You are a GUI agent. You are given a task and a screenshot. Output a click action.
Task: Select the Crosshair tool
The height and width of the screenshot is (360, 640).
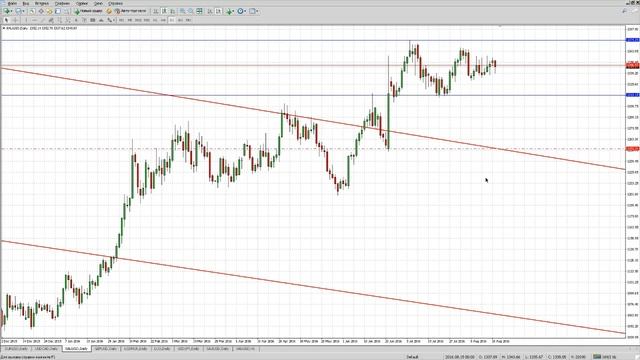(x=16, y=20)
